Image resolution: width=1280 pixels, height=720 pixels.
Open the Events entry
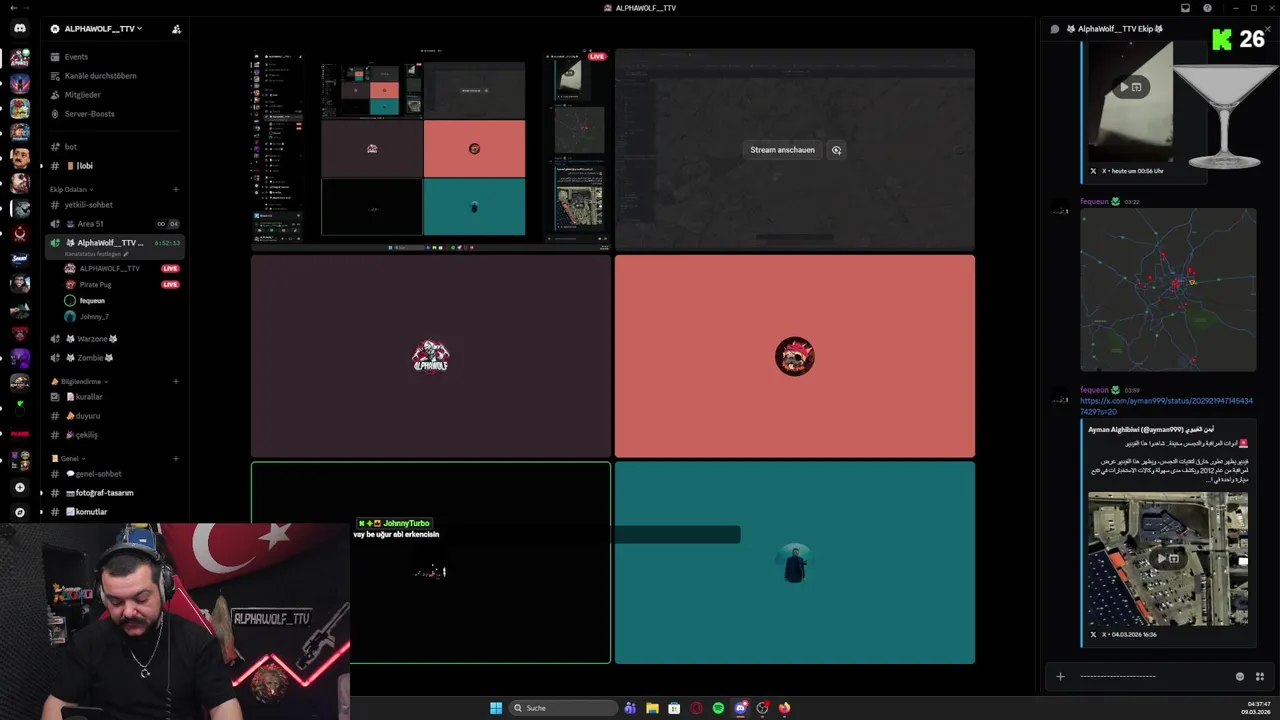(x=76, y=57)
